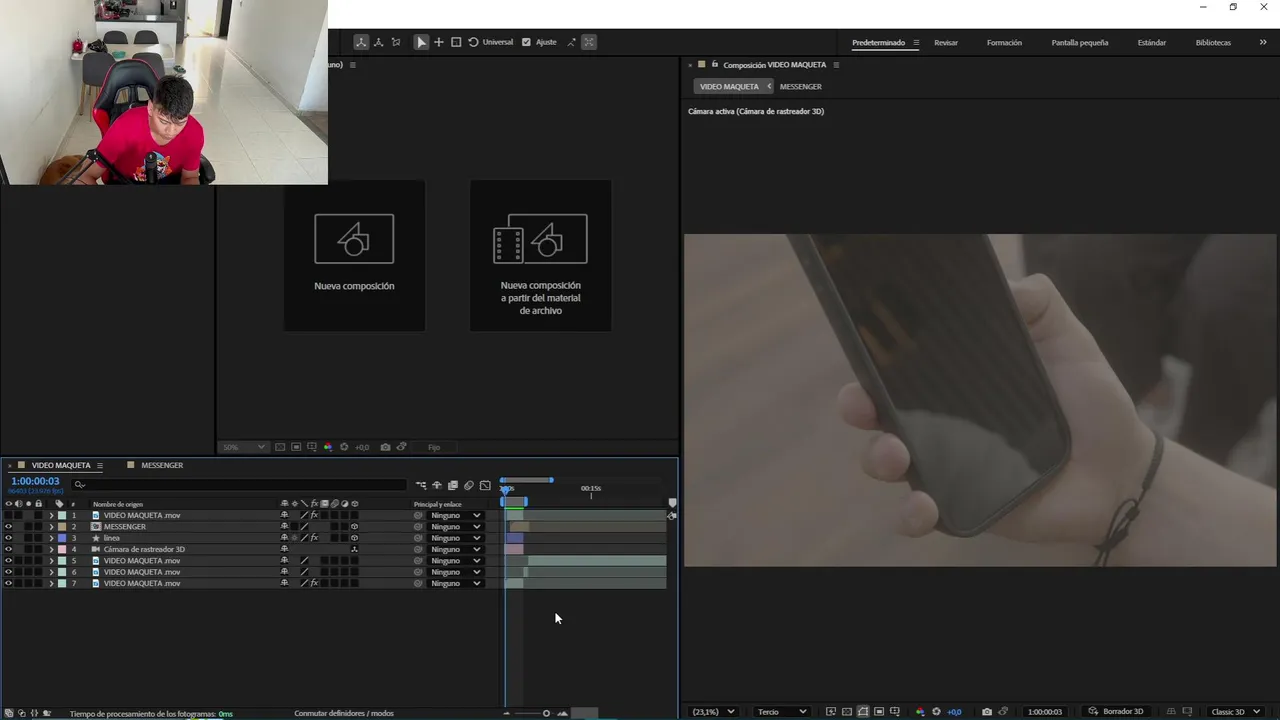The width and height of the screenshot is (1280, 720).
Task: Open the composition mini-flowchart icon
Action: 421,485
